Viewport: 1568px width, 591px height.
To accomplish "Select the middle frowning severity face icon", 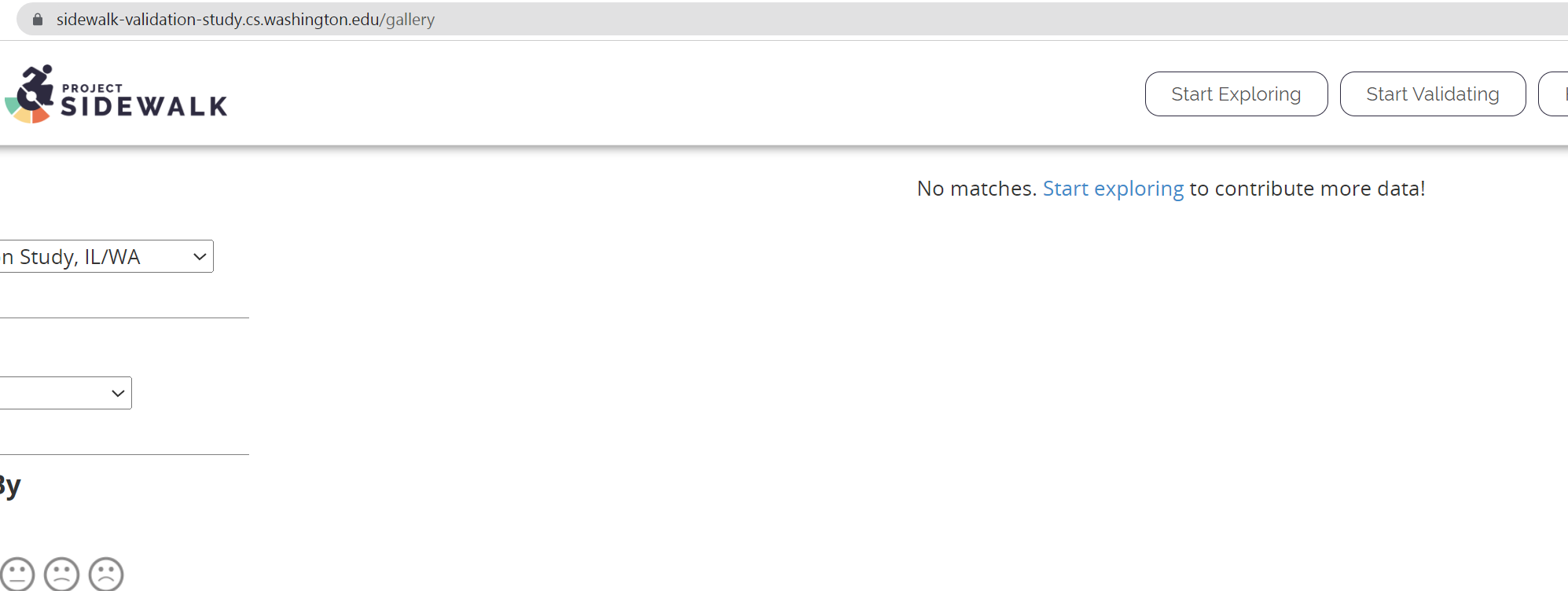I will pyautogui.click(x=63, y=572).
